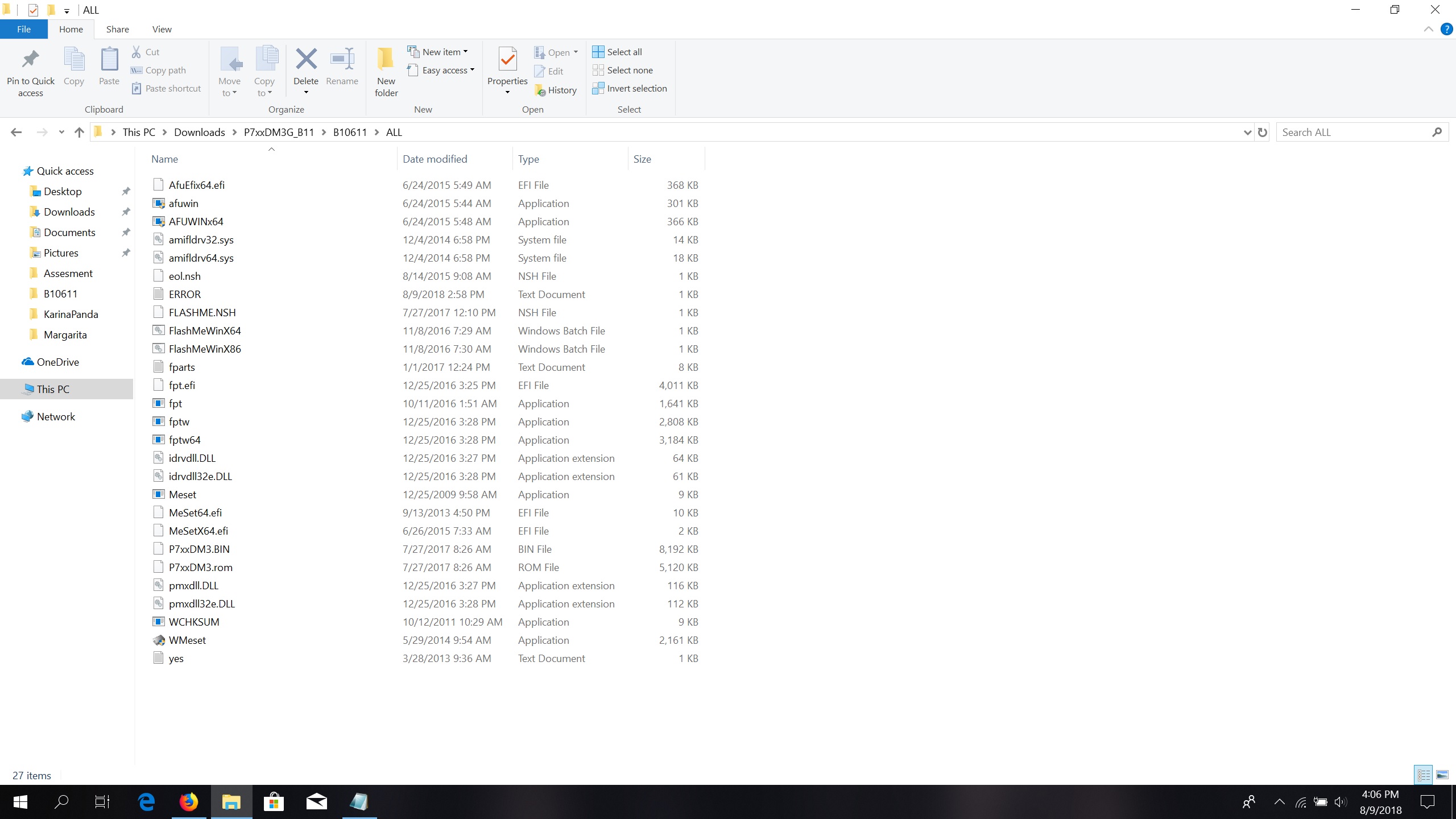1456x819 pixels.
Task: Switch to the Share tab
Action: tap(118, 29)
